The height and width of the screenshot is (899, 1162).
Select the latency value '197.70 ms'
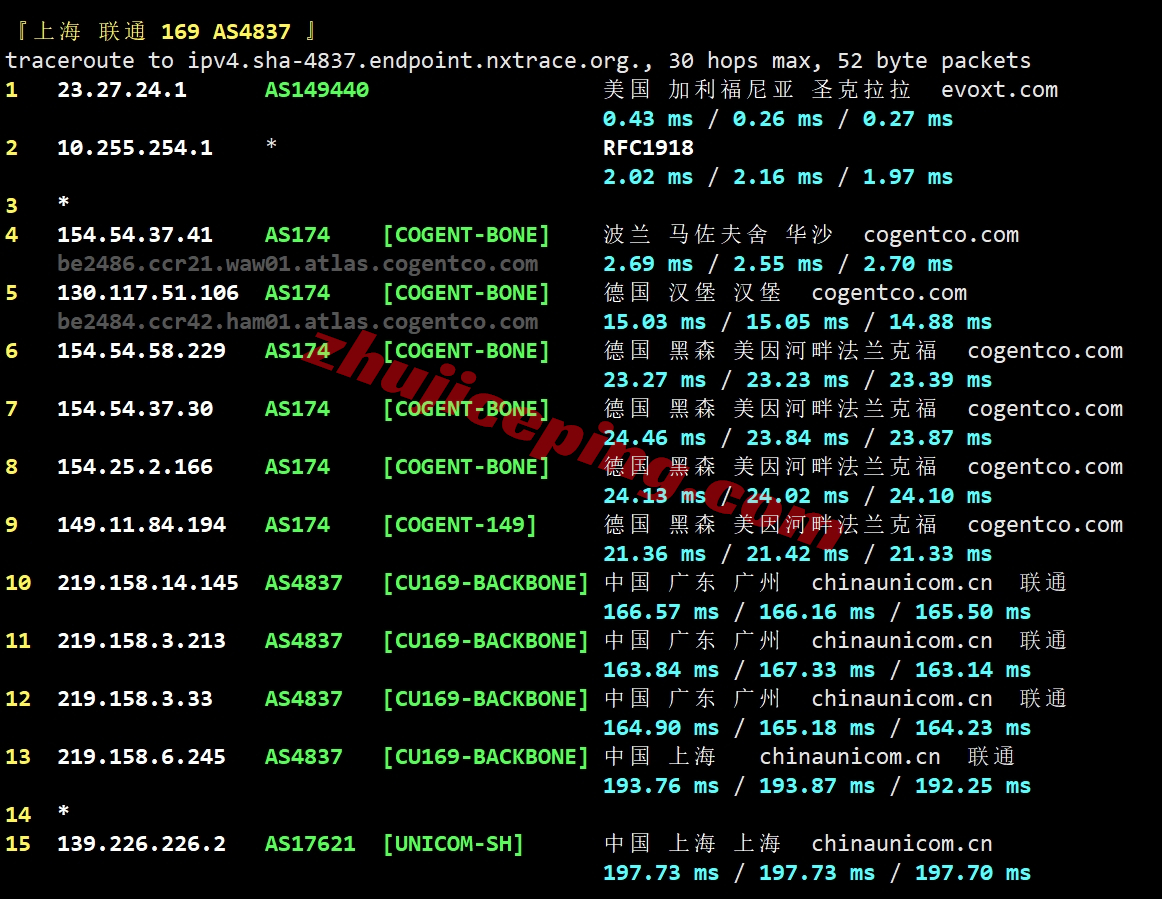click(973, 873)
